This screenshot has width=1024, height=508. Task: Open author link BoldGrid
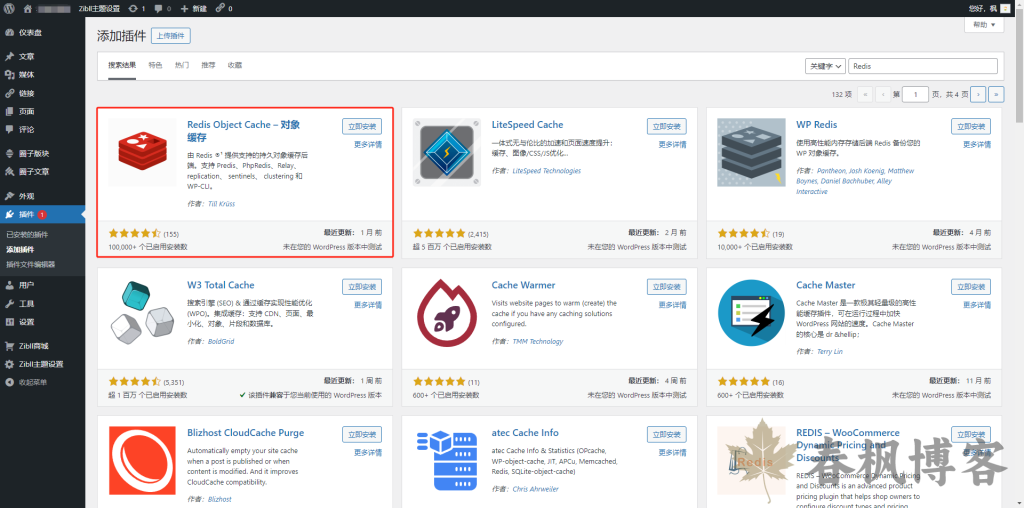pos(221,341)
